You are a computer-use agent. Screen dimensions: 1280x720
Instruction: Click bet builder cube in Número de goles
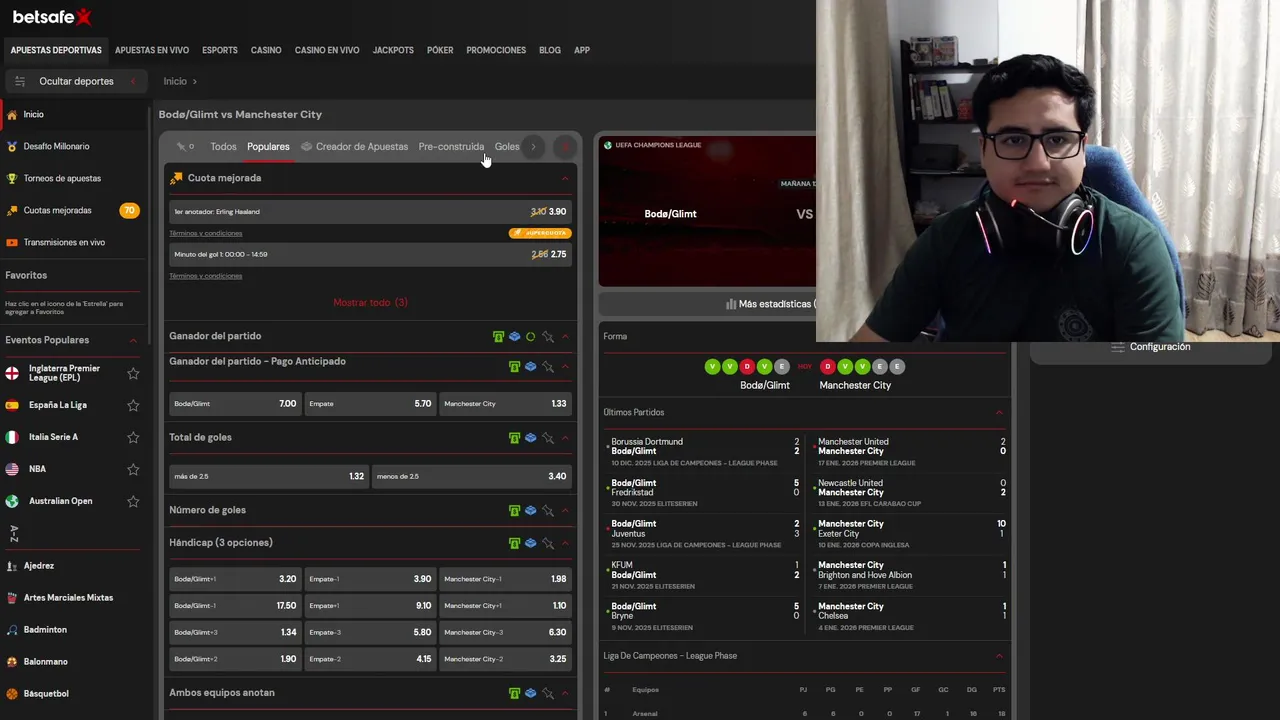[530, 511]
